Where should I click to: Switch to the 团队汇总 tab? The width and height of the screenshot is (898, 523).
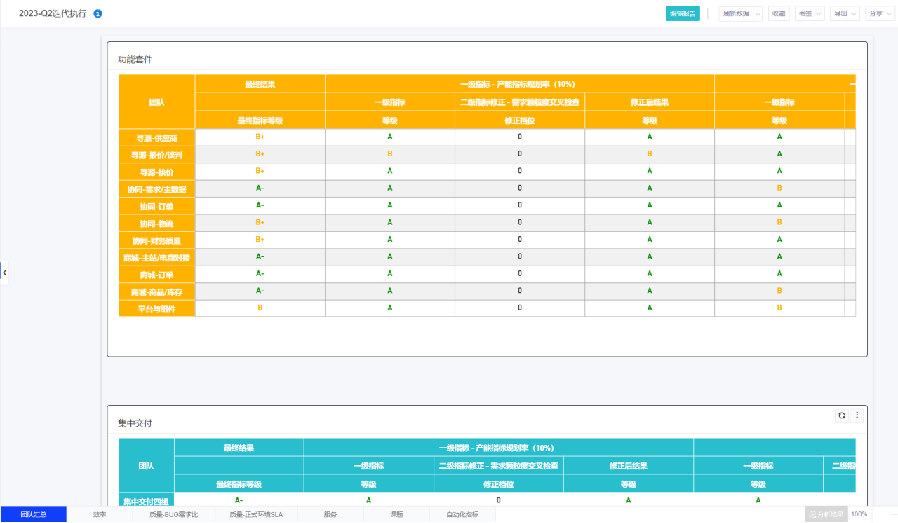click(x=33, y=514)
